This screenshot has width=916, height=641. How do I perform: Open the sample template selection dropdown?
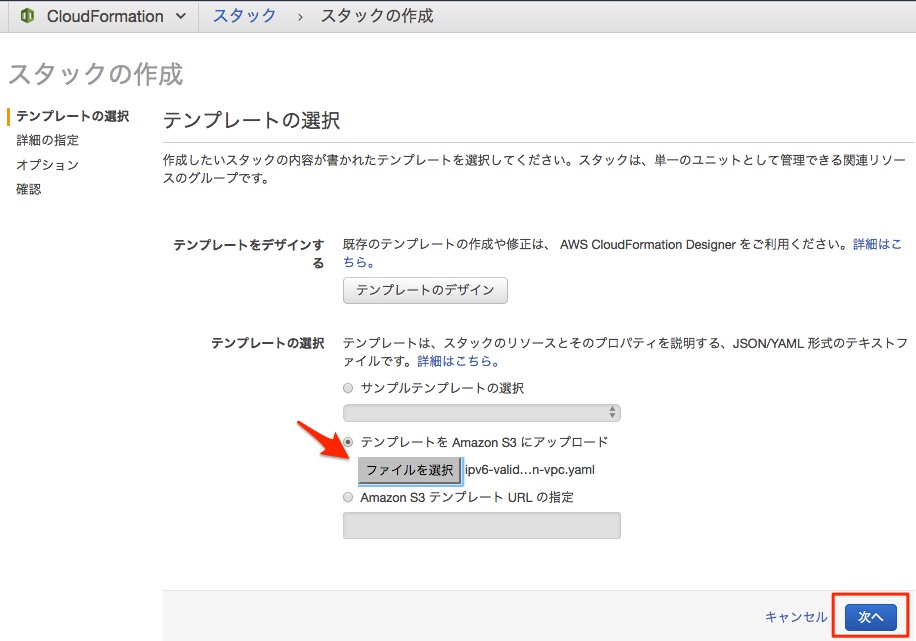point(481,412)
